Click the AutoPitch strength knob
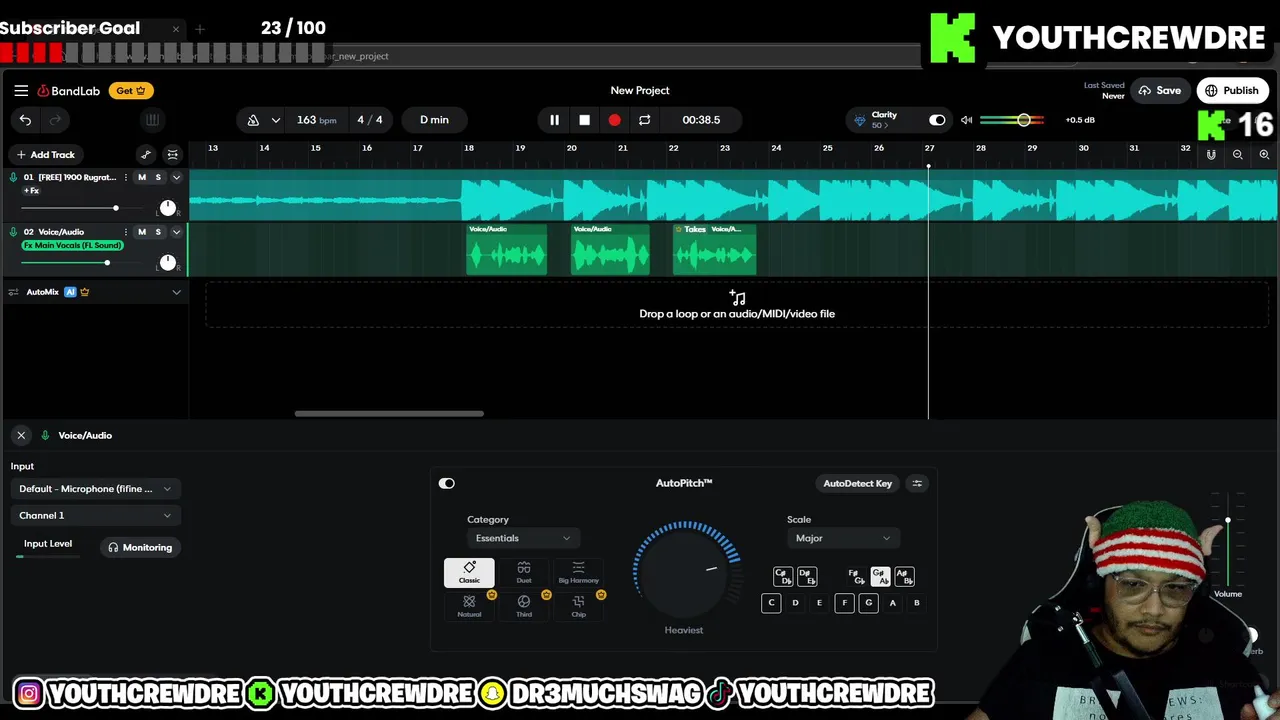The width and height of the screenshot is (1280, 720). click(685, 570)
